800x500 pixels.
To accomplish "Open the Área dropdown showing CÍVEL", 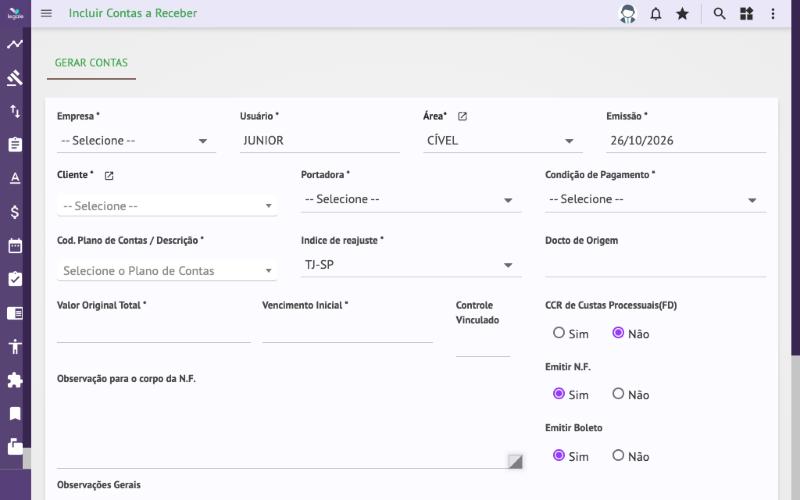I will coord(503,141).
